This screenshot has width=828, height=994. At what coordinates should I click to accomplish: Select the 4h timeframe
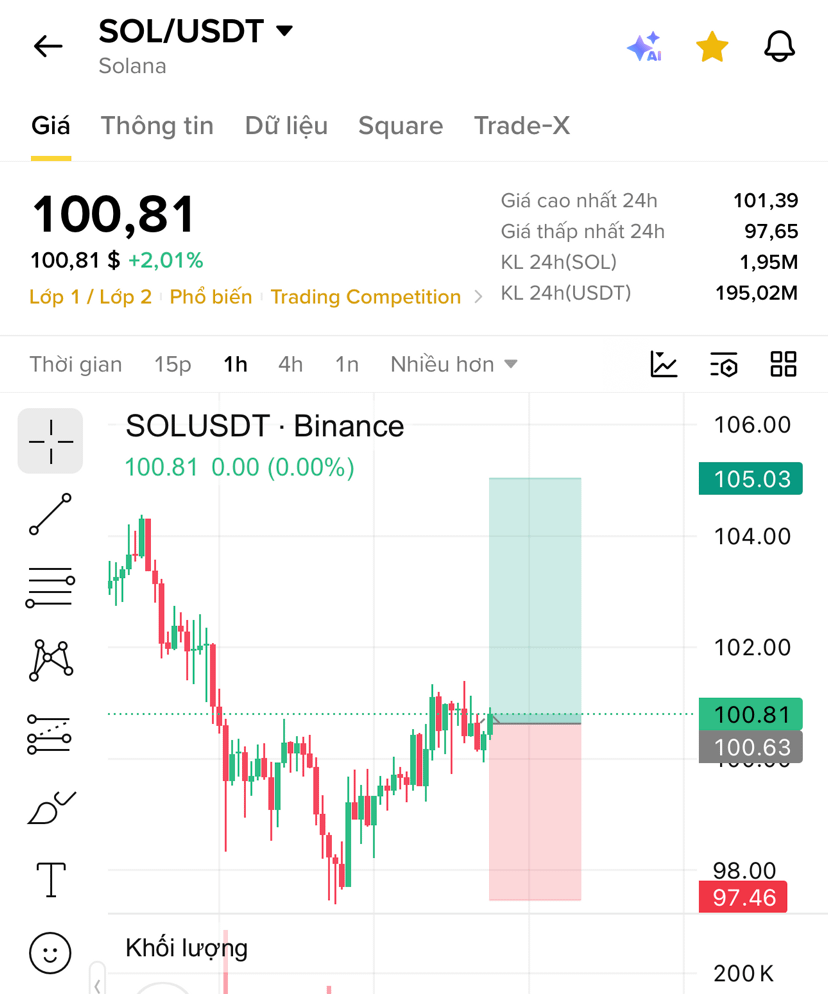(x=290, y=365)
